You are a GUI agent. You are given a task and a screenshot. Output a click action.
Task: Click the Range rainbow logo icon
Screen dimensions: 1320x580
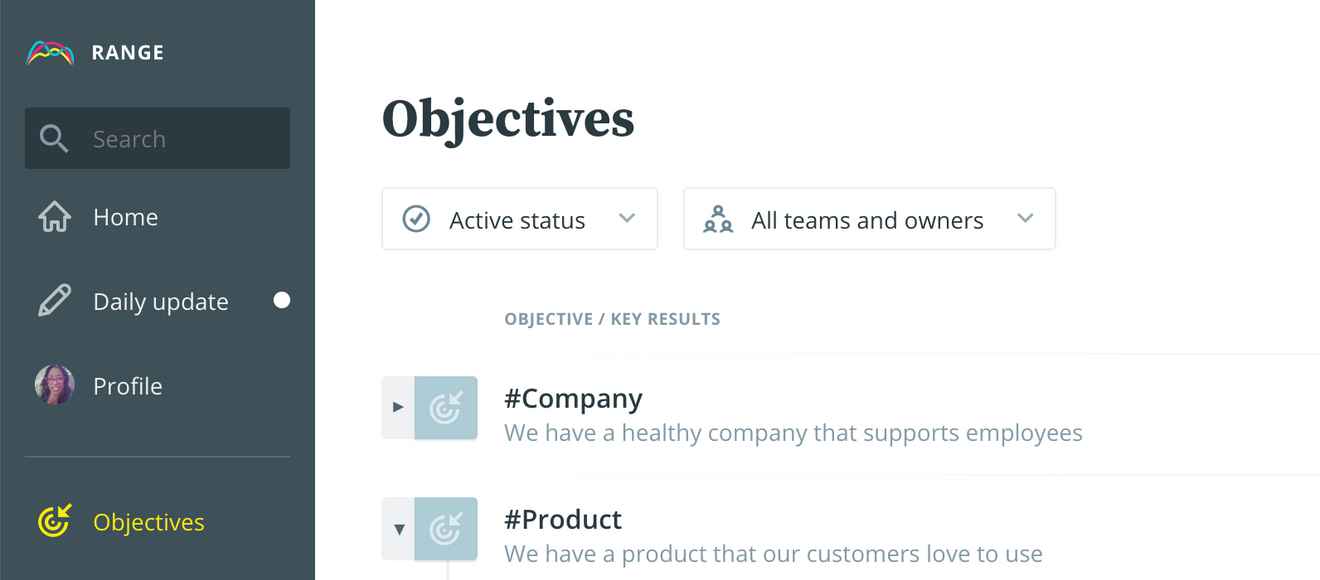[x=50, y=53]
